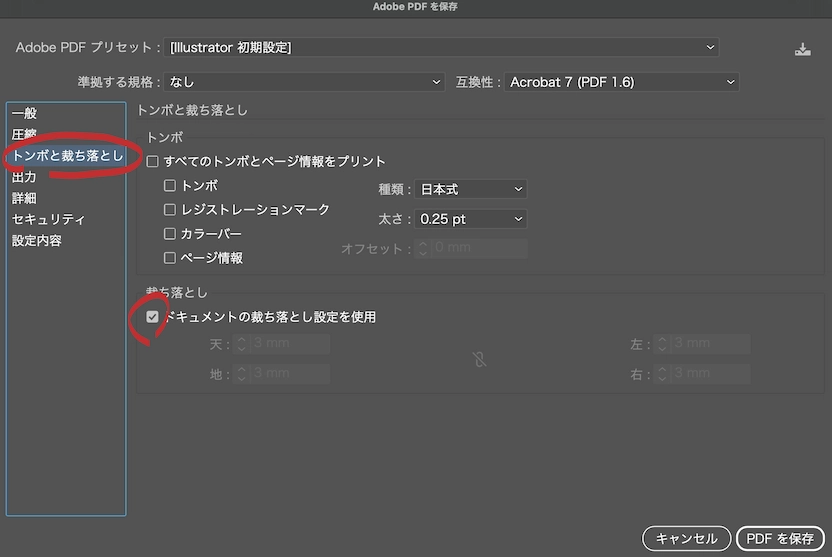The image size is (832, 557).
Task: Click the 左 bleed value field
Action: click(x=710, y=344)
